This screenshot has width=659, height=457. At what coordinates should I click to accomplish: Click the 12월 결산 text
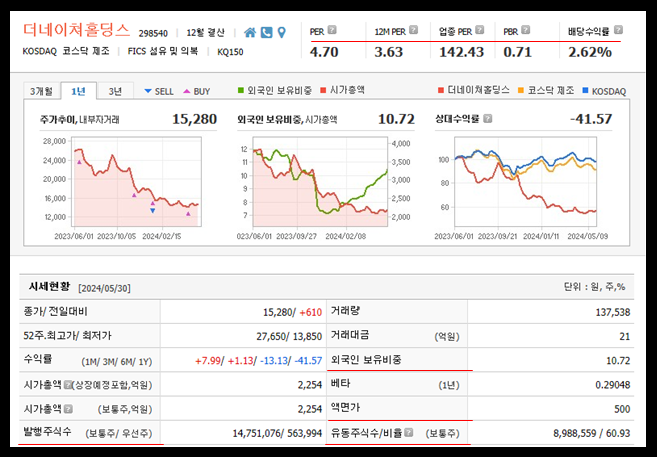(206, 33)
